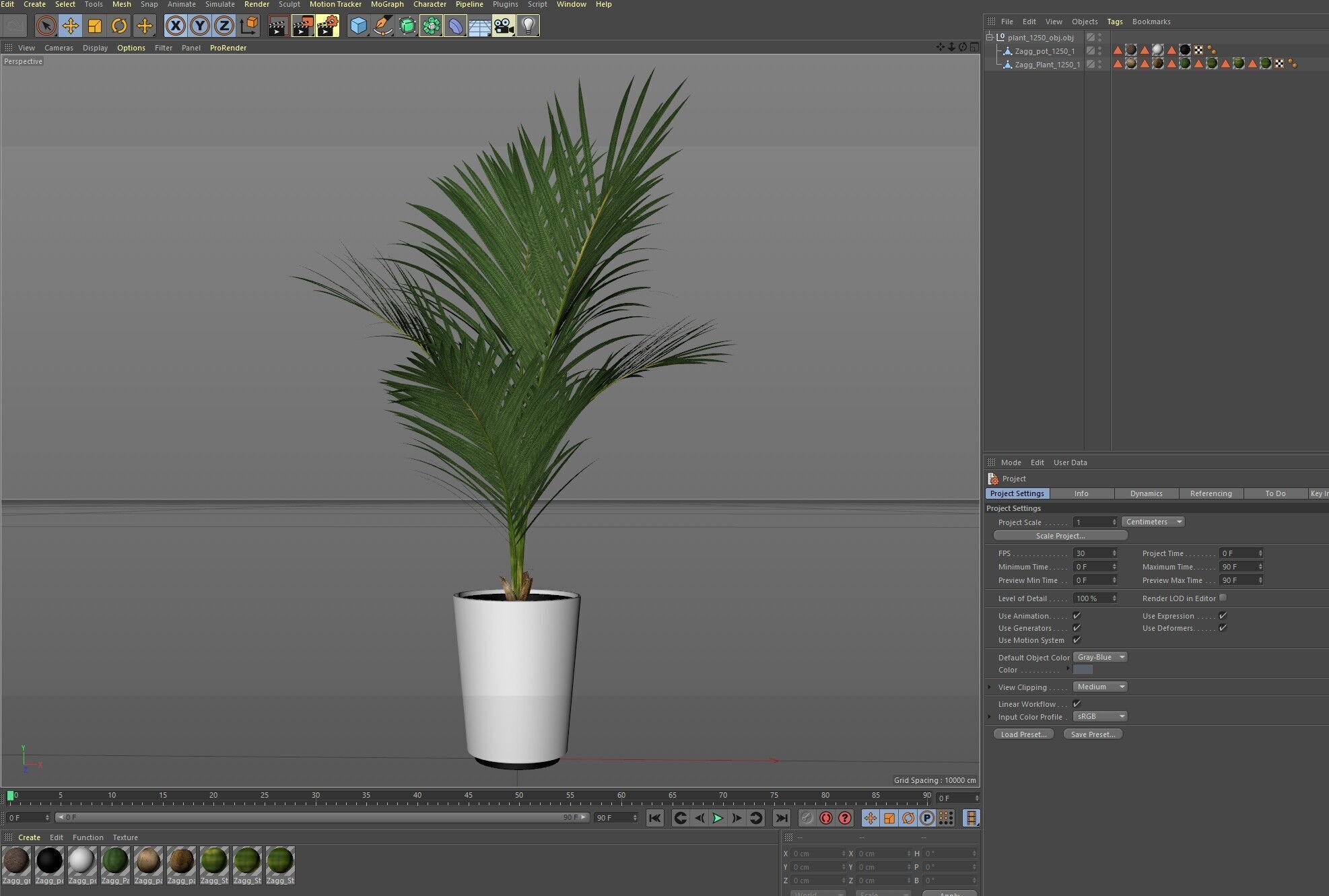Open the Bend deformer icon

tap(456, 26)
